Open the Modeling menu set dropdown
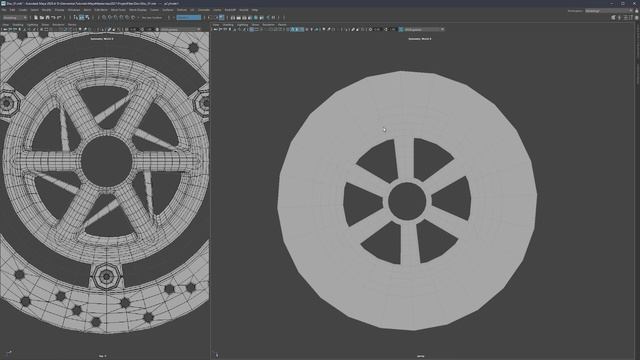 click(14, 18)
